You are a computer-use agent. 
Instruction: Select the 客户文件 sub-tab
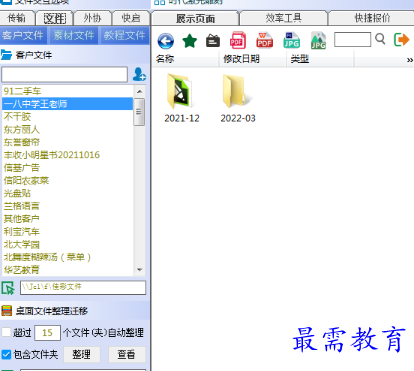point(23,35)
